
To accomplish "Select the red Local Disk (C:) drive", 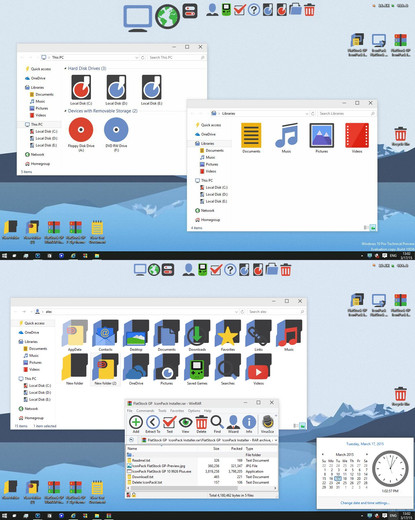I will click(81, 90).
